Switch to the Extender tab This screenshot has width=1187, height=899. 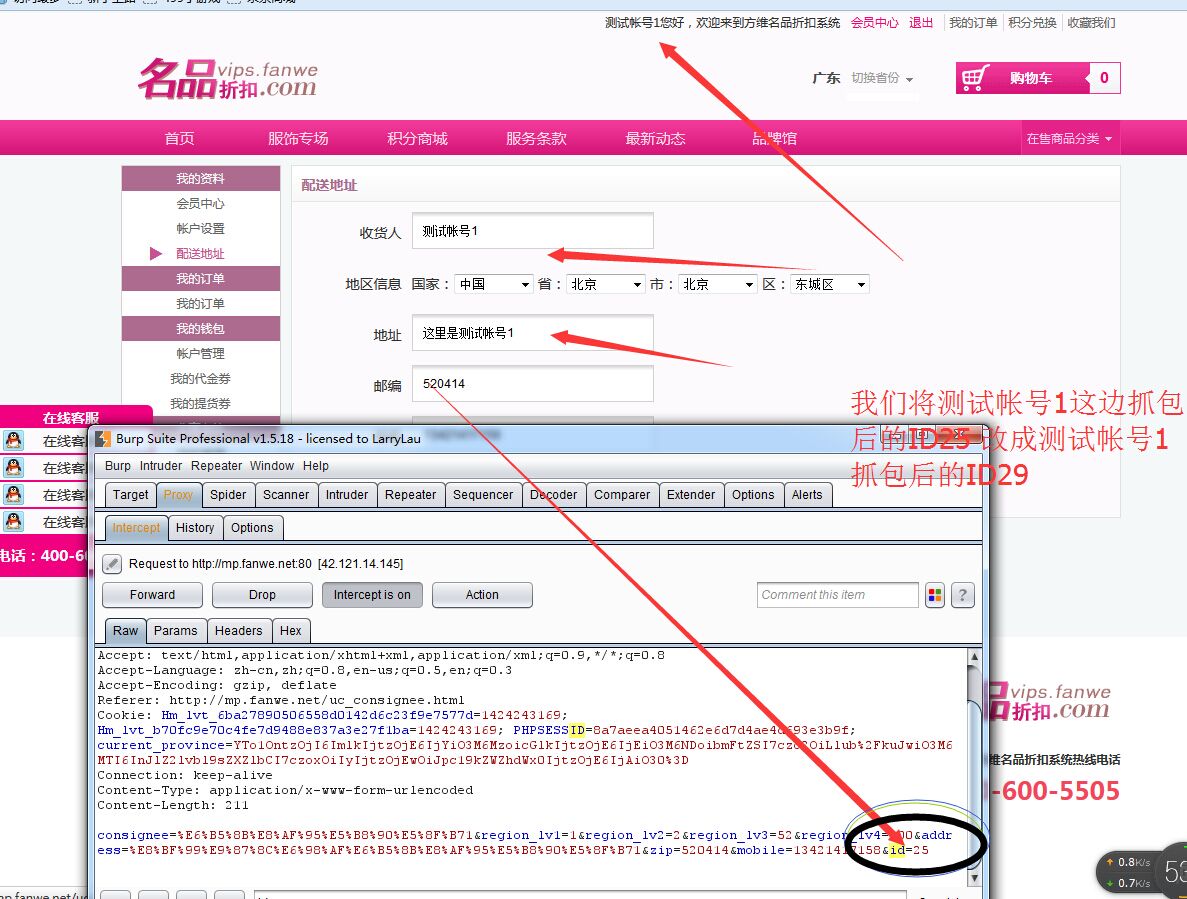click(690, 495)
